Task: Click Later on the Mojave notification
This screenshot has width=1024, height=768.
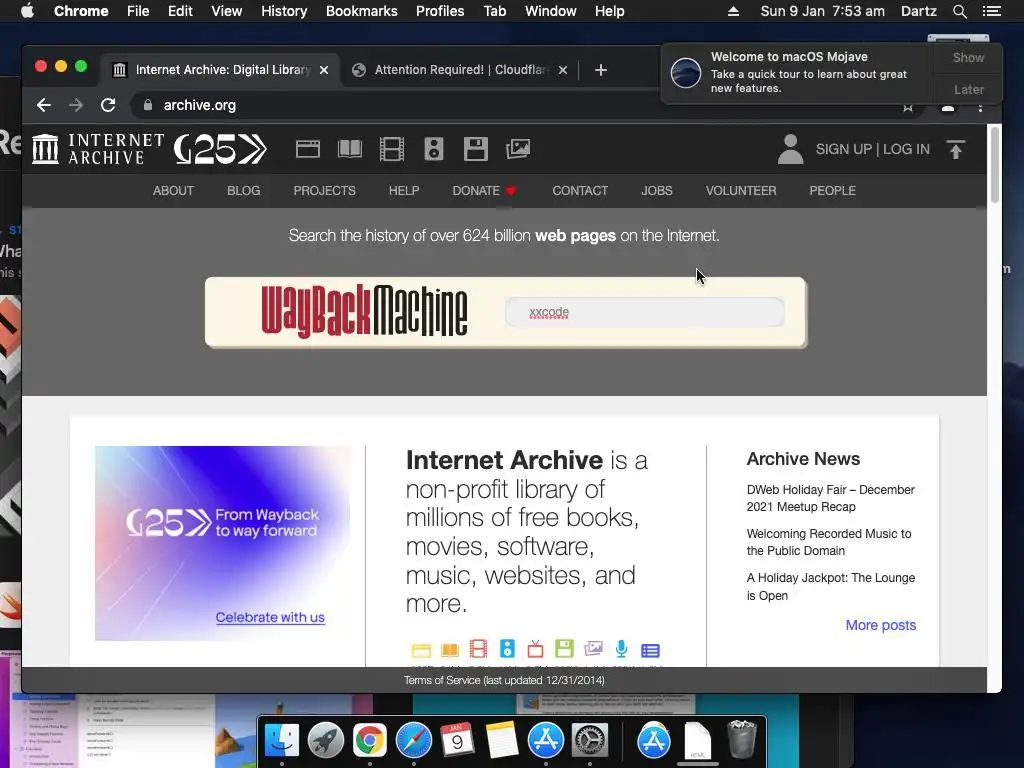Action: point(968,89)
